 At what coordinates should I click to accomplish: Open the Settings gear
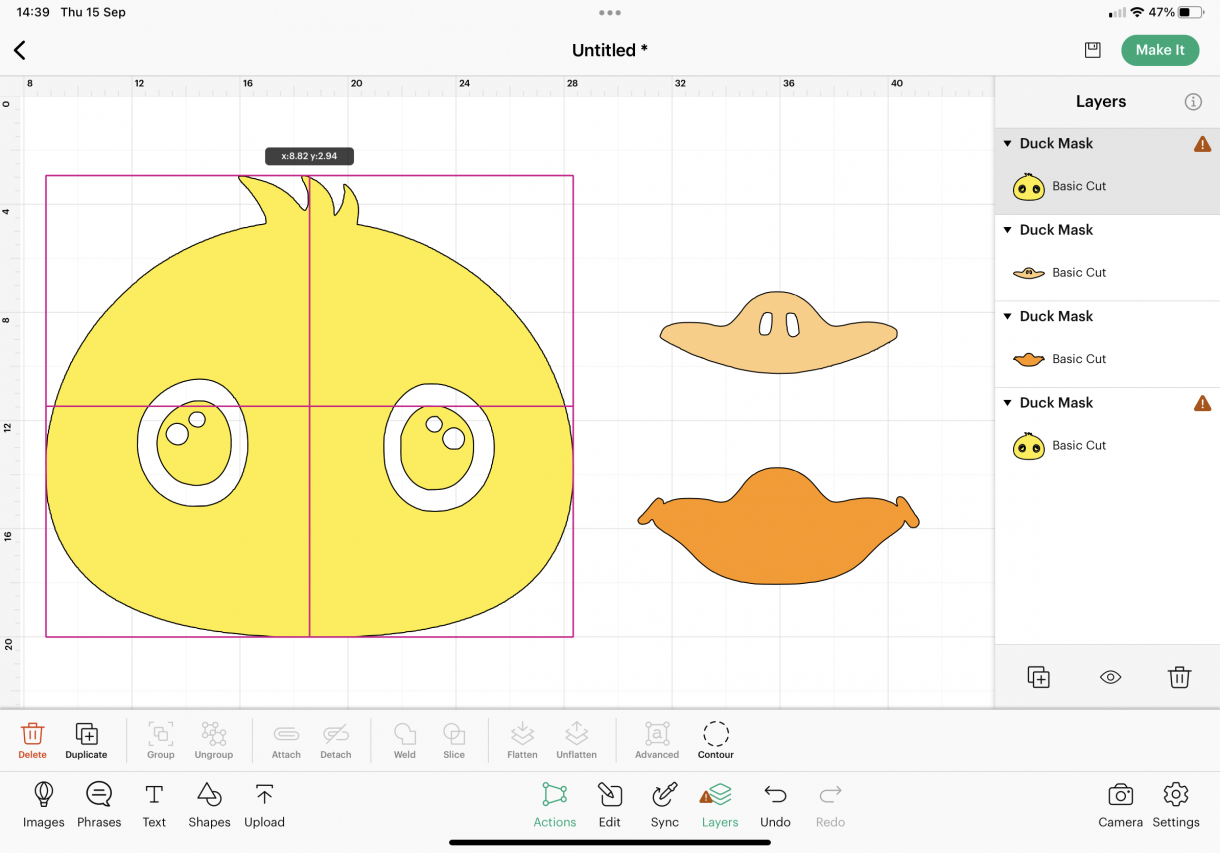1176,805
